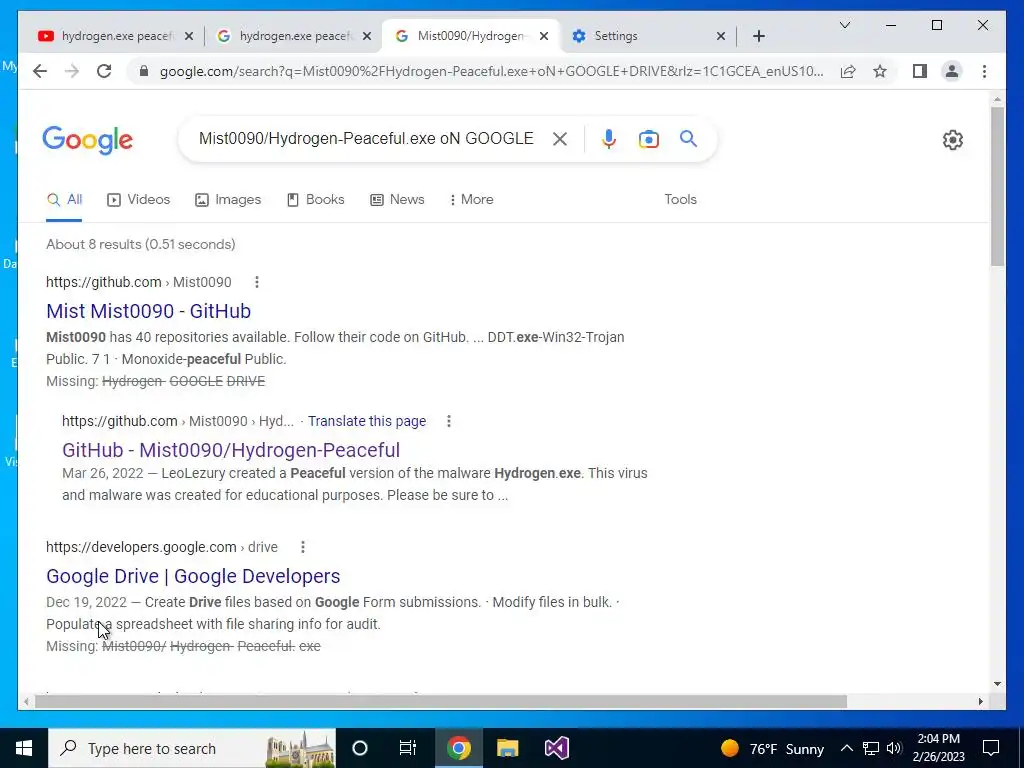
Task: Expand the tab search chevron
Action: (x=844, y=25)
